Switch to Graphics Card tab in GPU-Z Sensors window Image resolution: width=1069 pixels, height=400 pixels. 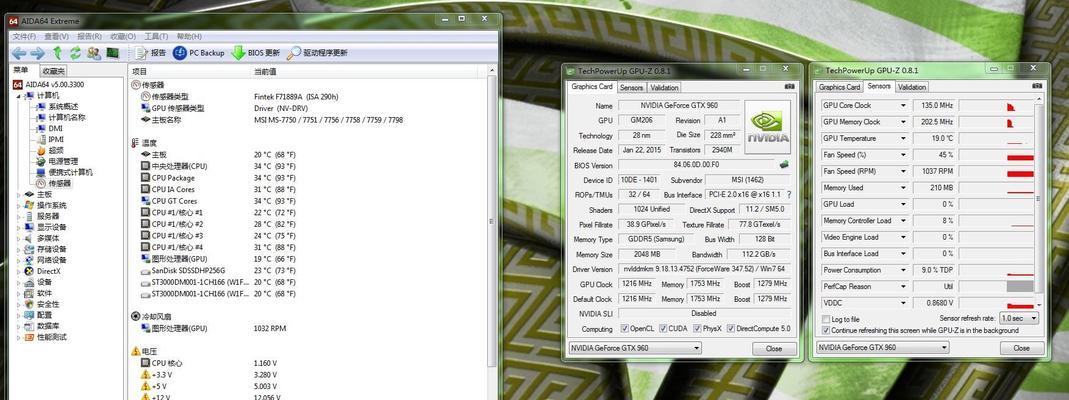click(839, 87)
